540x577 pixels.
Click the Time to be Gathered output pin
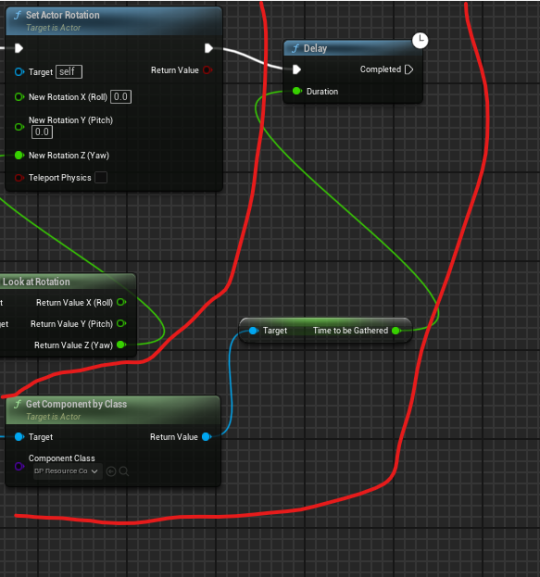pyautogui.click(x=396, y=330)
